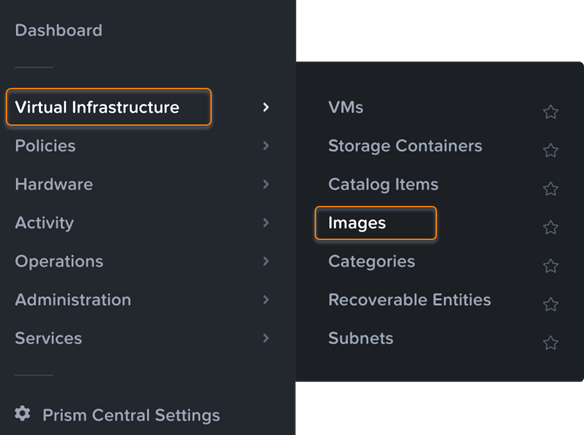Expand the Policies submenu chevron
Image resolution: width=584 pixels, height=435 pixels.
(266, 146)
